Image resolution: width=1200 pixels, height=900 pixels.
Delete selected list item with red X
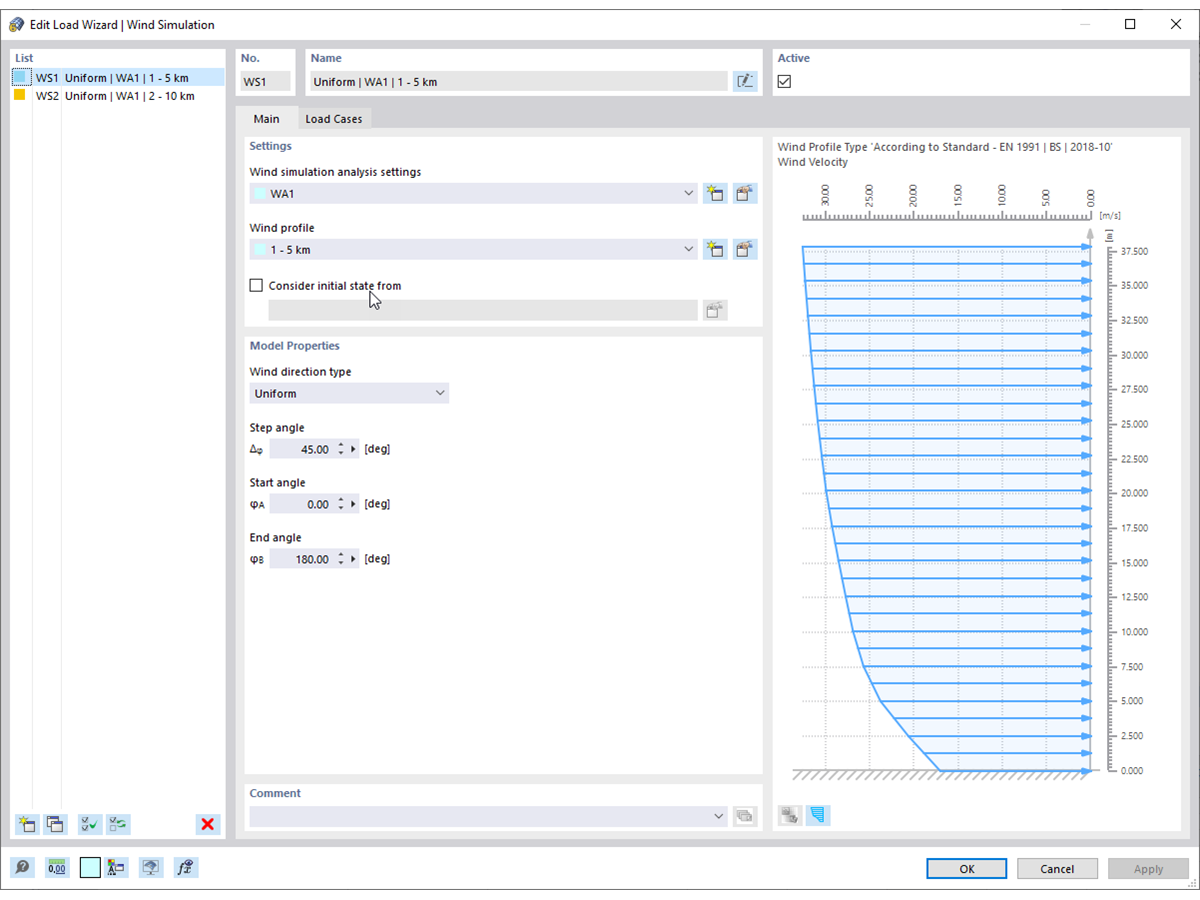pos(208,825)
